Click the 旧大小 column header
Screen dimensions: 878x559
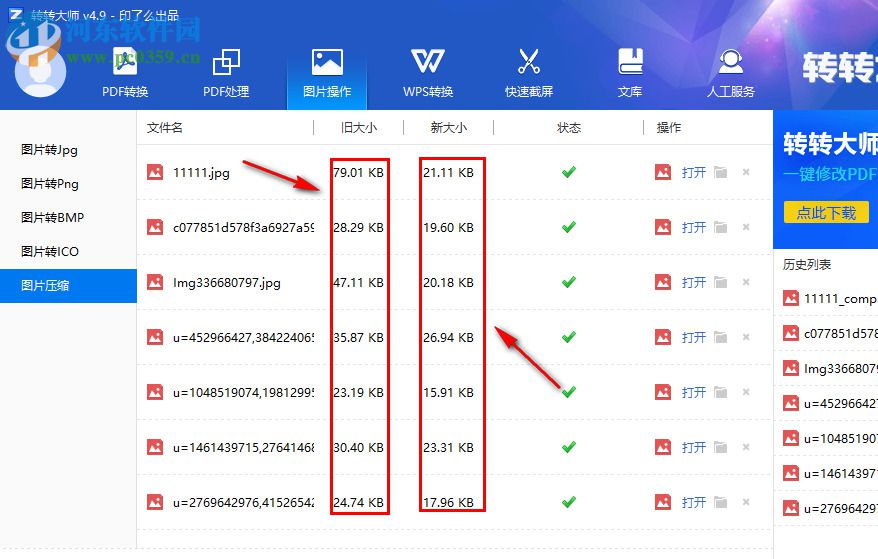coord(359,128)
